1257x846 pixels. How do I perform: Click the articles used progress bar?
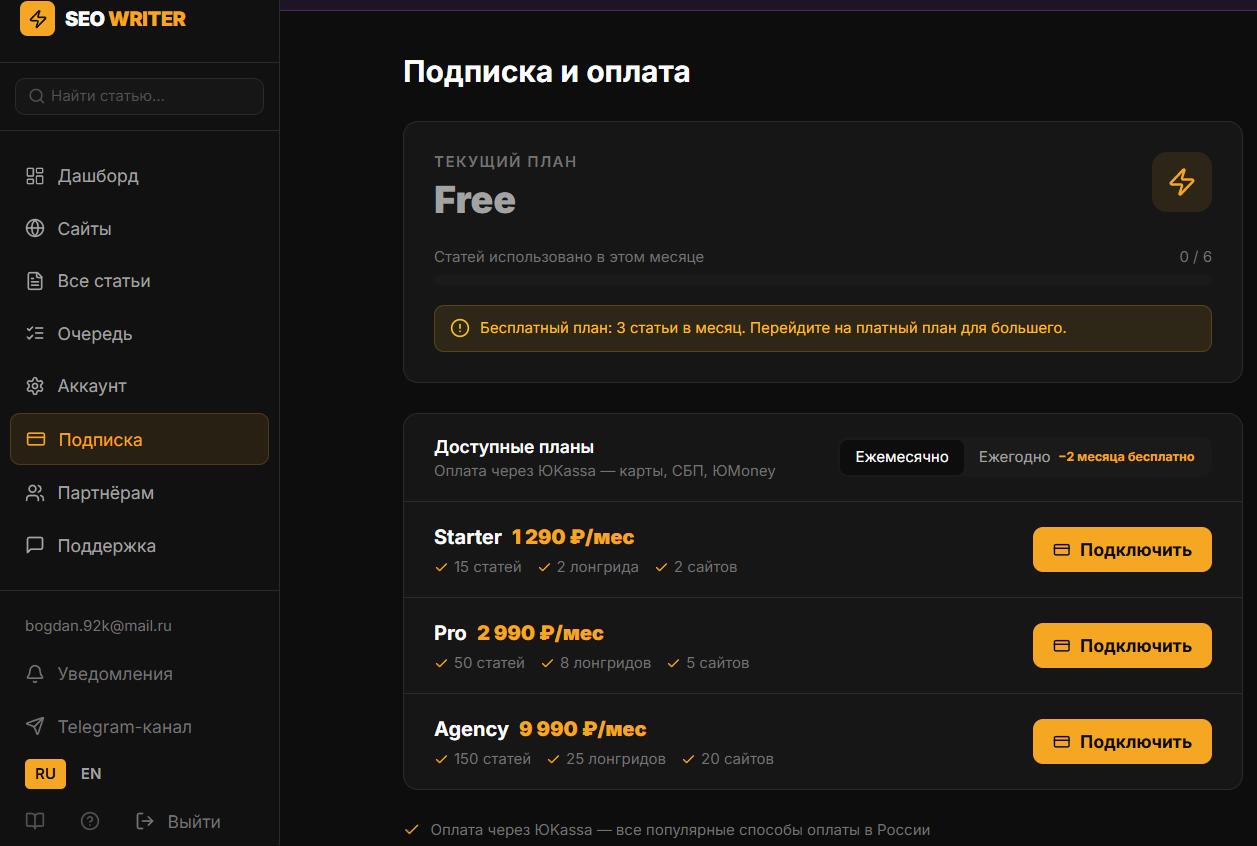point(823,282)
